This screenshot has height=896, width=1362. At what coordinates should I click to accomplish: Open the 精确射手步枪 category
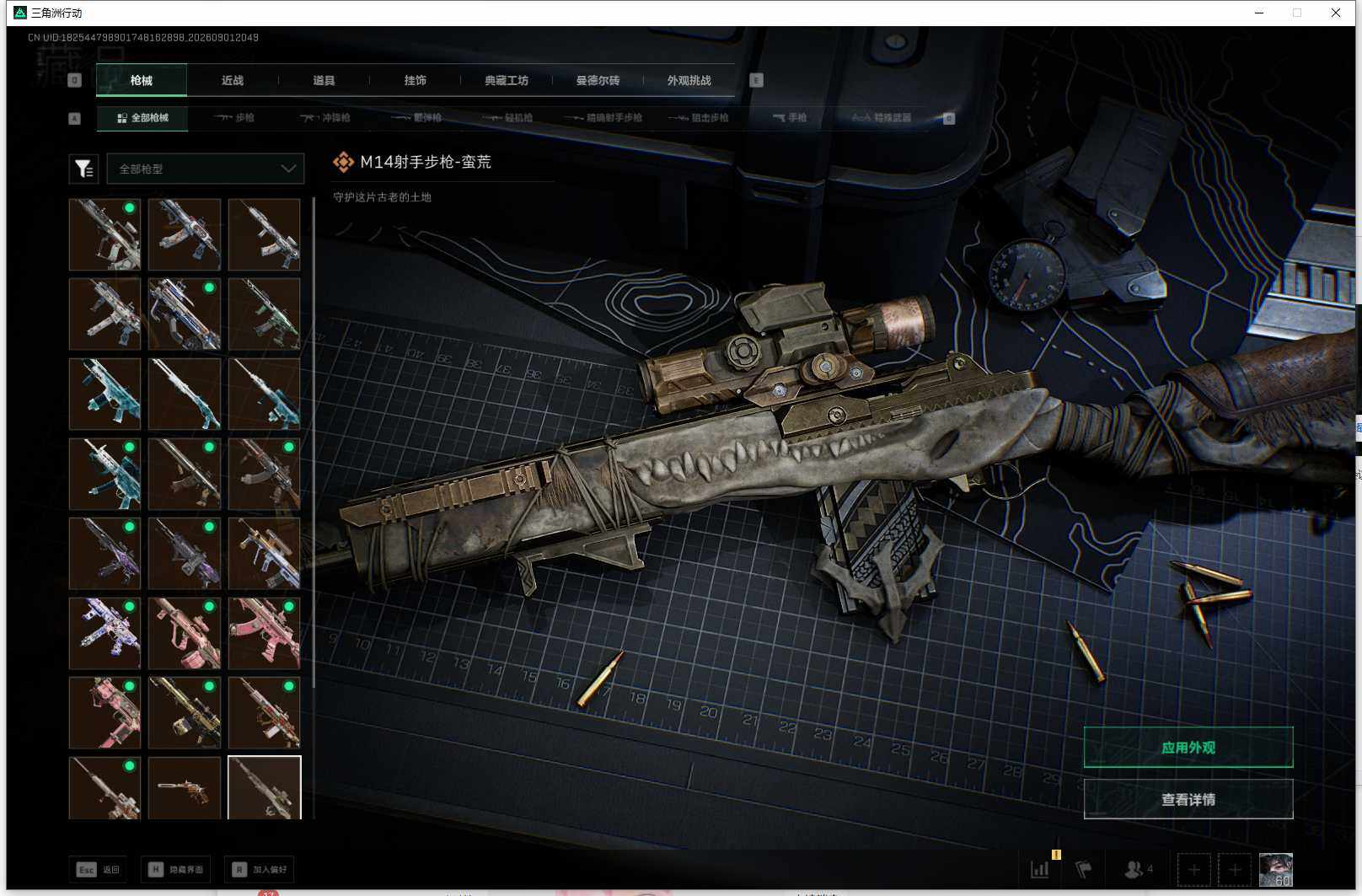coord(603,118)
